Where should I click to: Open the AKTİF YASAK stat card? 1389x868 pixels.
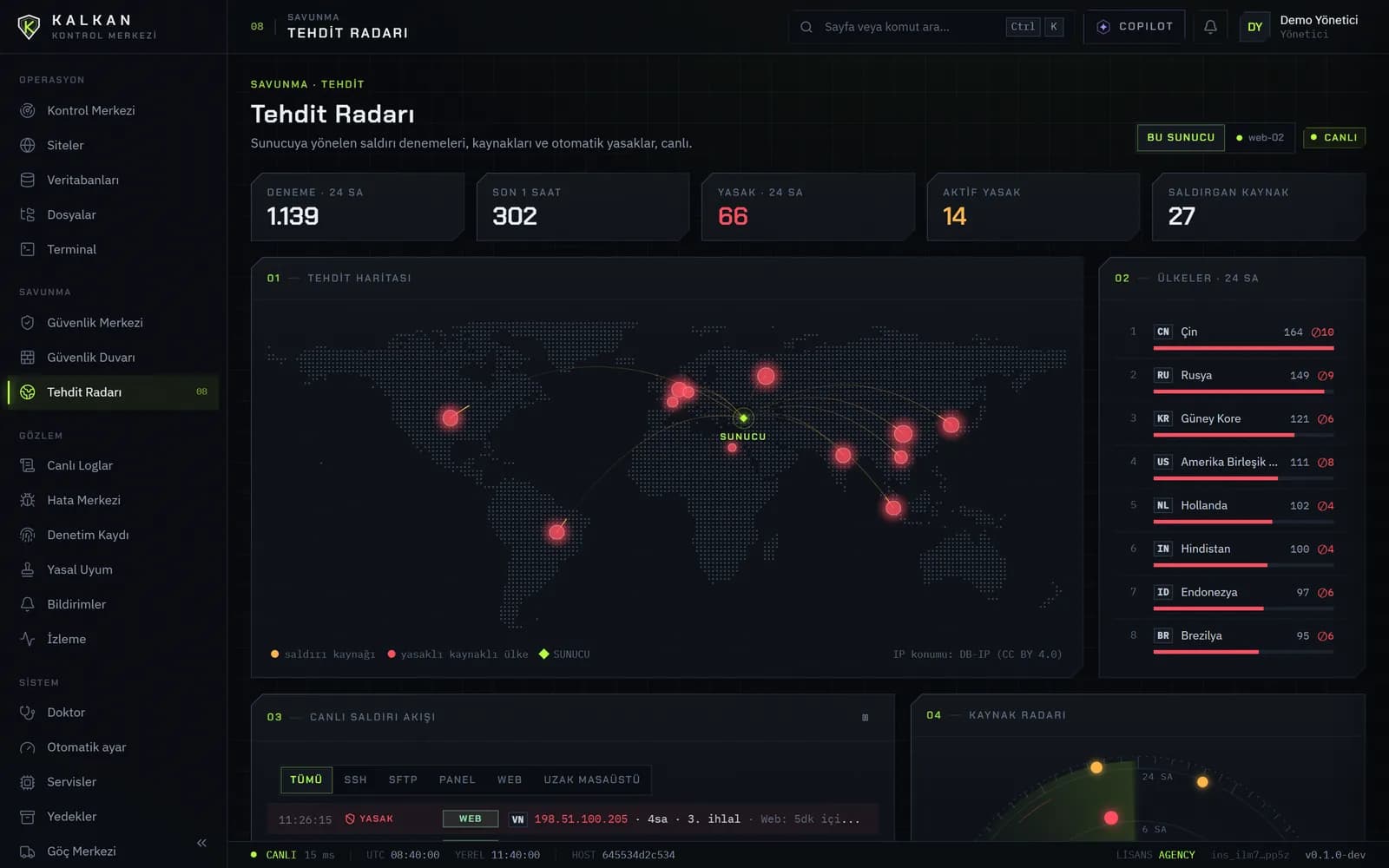pyautogui.click(x=1033, y=207)
